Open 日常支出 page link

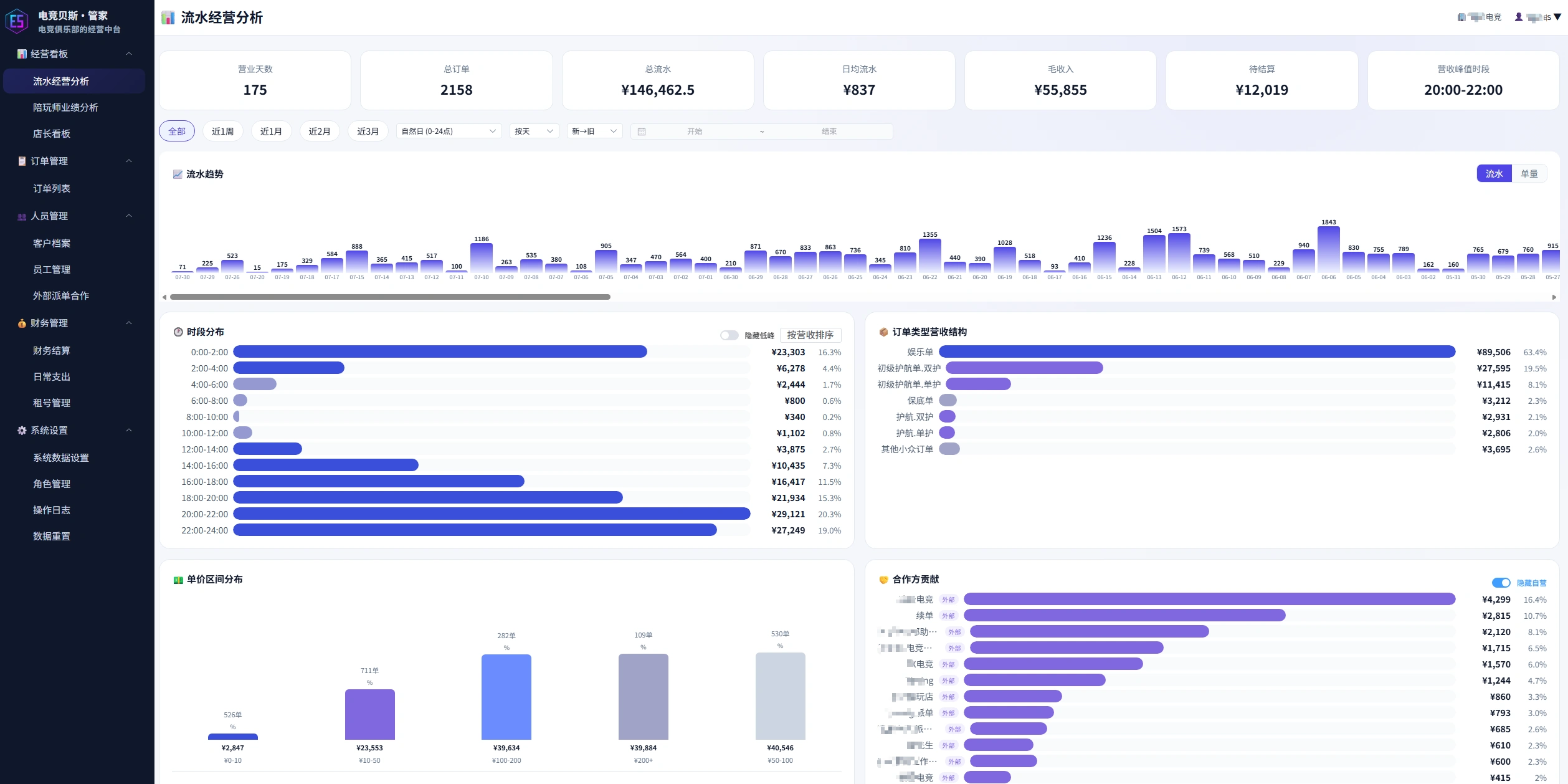coord(74,377)
